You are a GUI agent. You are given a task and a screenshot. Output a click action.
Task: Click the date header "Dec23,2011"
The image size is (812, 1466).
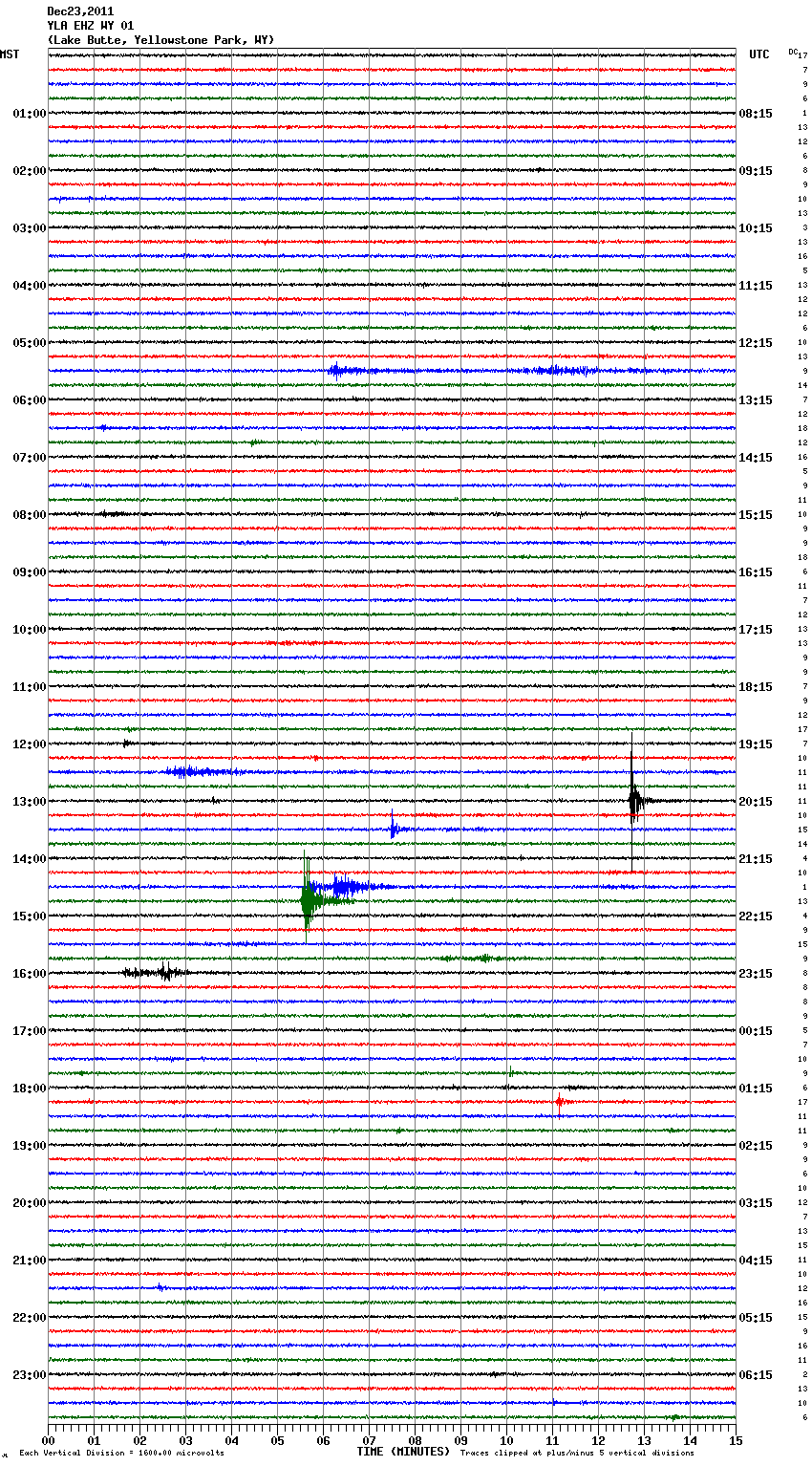point(80,11)
